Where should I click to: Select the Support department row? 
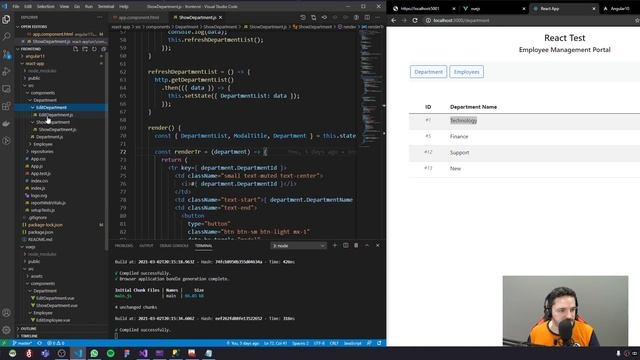tap(524, 153)
